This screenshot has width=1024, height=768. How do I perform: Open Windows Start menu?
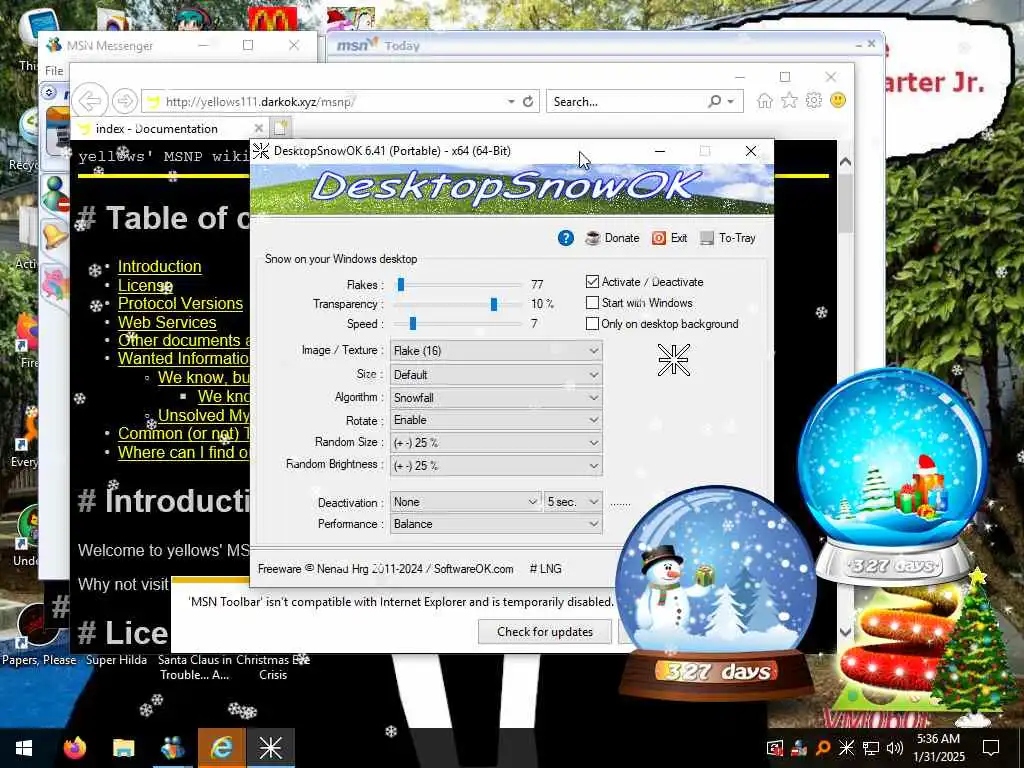point(24,748)
